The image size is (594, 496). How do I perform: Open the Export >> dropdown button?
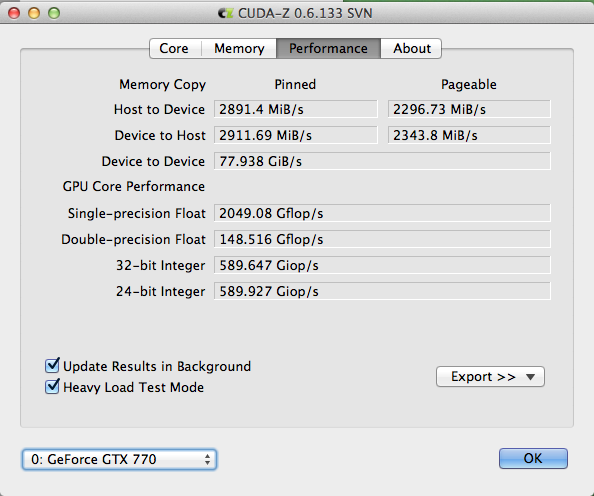pos(490,377)
